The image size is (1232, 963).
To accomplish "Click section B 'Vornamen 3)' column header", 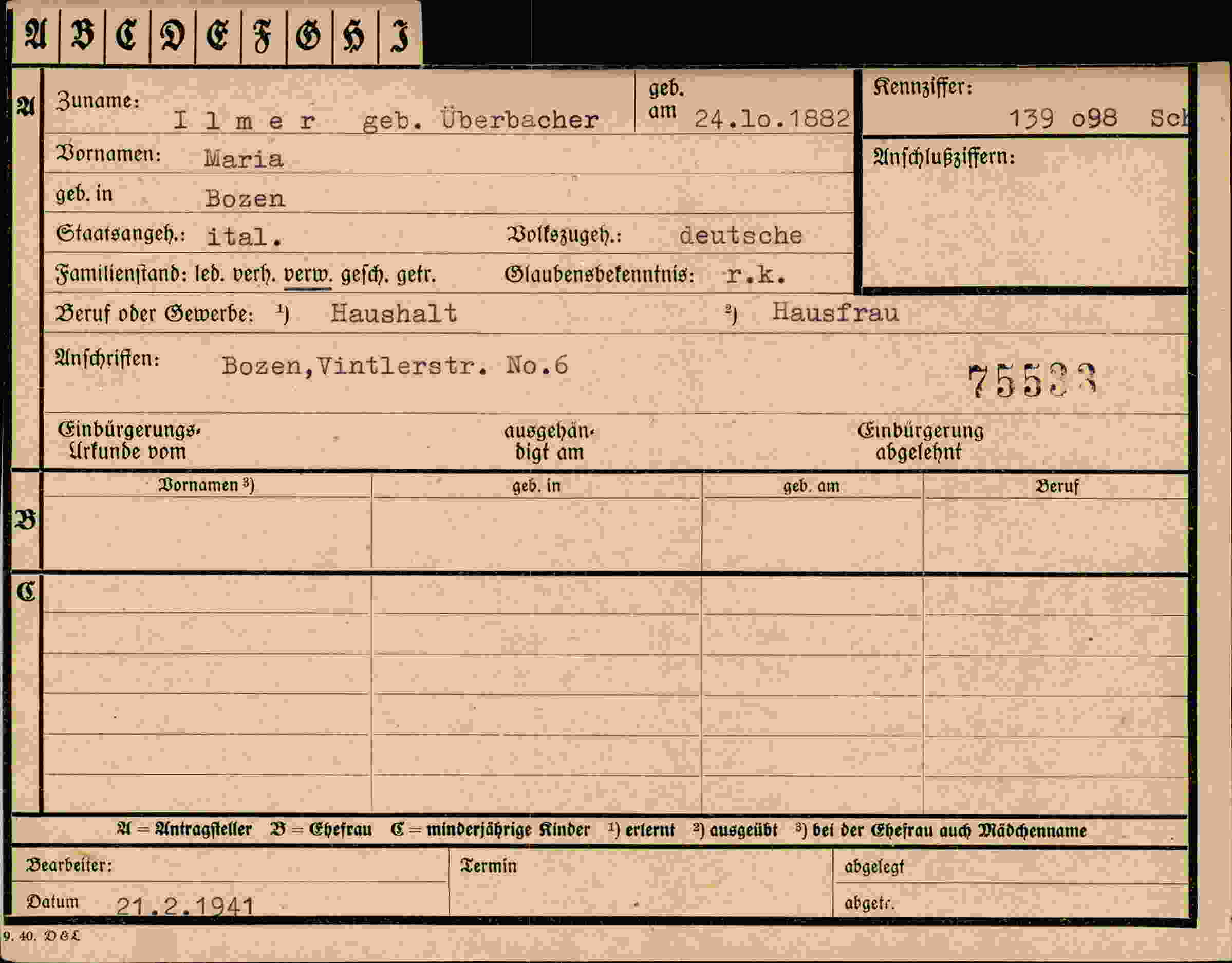I will click(207, 486).
